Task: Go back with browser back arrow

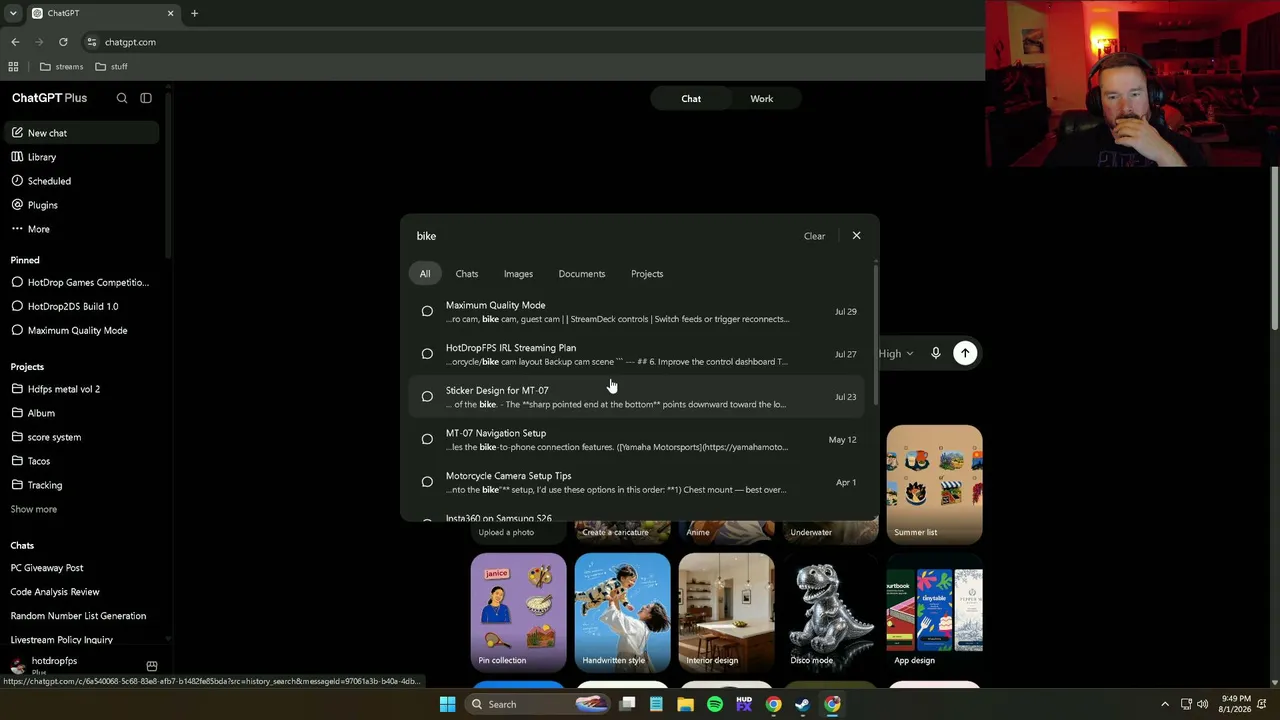Action: (x=15, y=42)
